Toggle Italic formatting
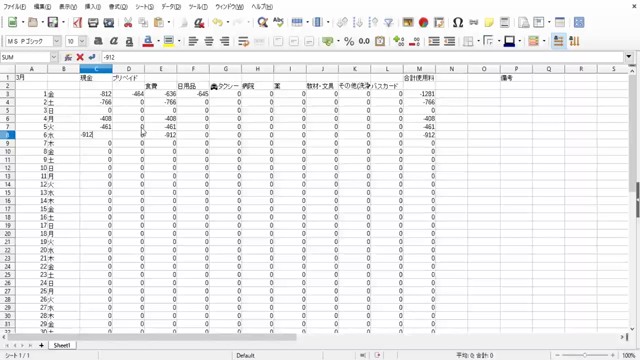 click(114, 41)
